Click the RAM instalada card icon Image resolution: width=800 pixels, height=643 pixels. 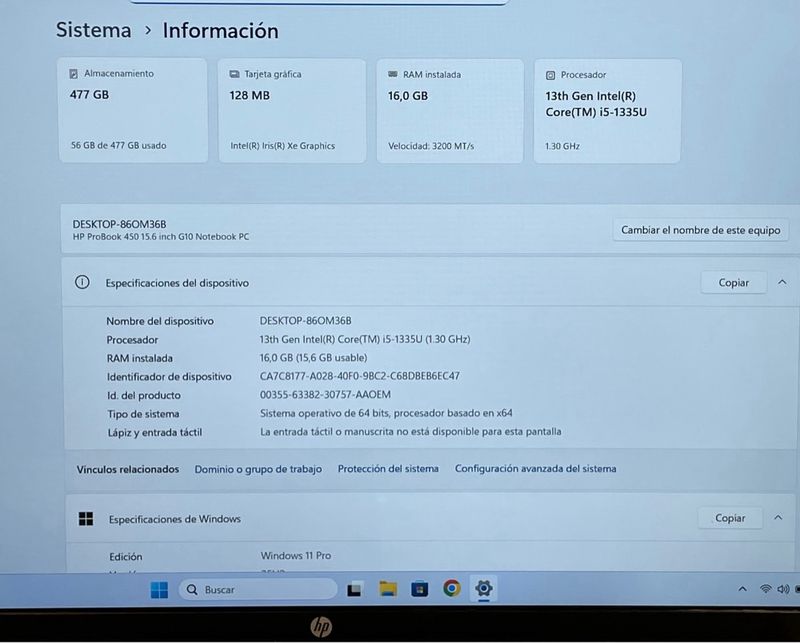tap(392, 75)
